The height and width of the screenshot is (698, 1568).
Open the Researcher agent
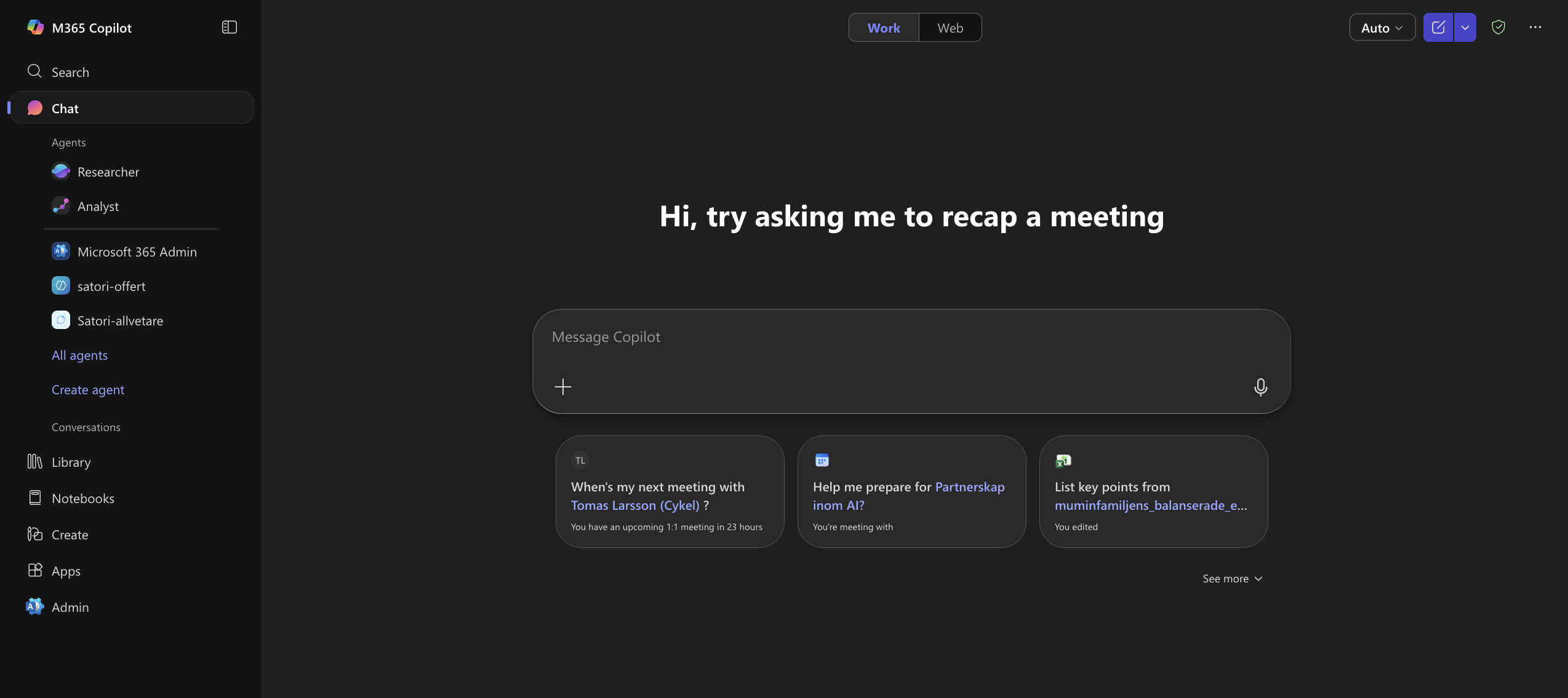pyautogui.click(x=95, y=172)
